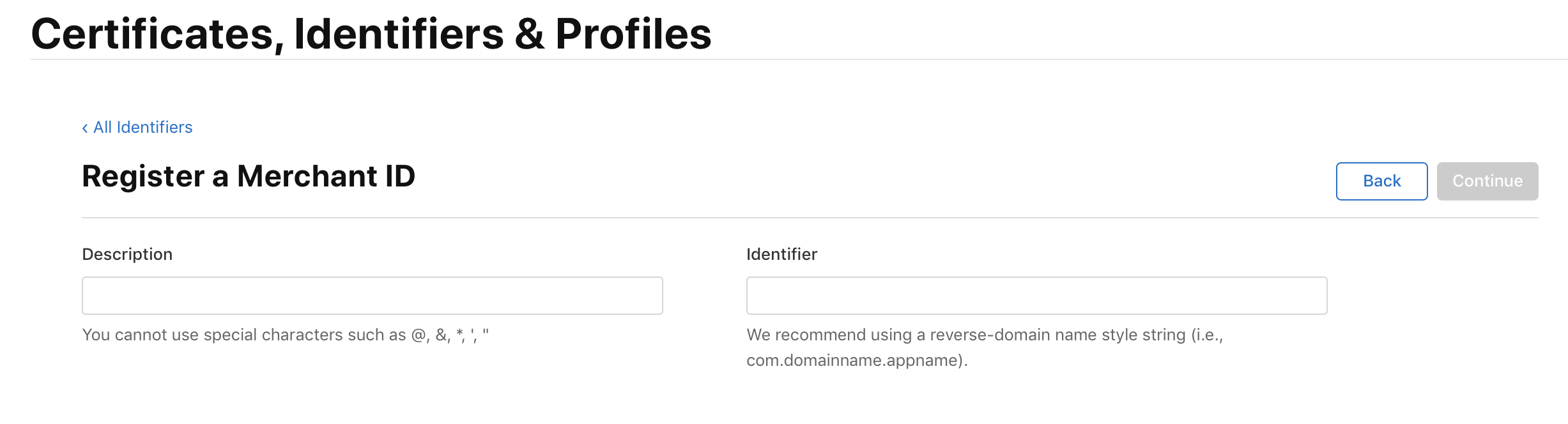This screenshot has height=424, width=1568.
Task: Click the word Profiles in page title
Action: coord(633,34)
